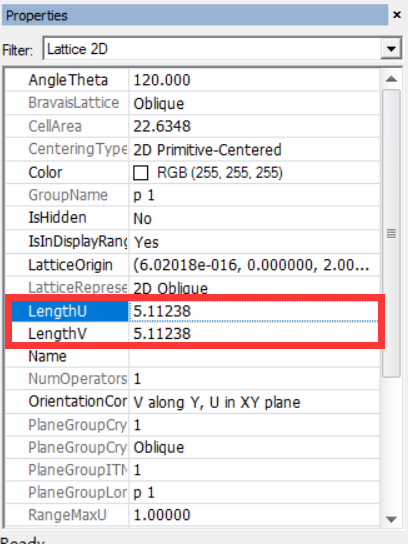The width and height of the screenshot is (408, 544).
Task: Select the RangeMaxU property name
Action: [67, 515]
